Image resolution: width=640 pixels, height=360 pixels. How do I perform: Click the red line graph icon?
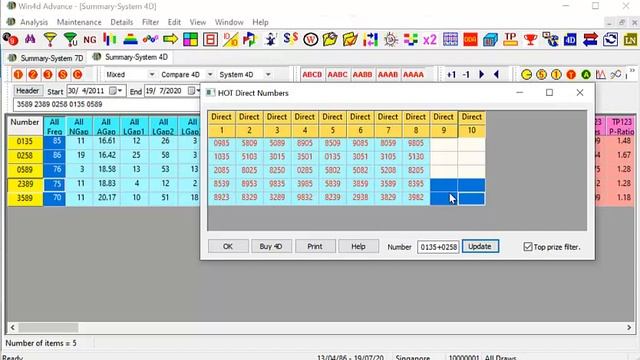(601, 75)
